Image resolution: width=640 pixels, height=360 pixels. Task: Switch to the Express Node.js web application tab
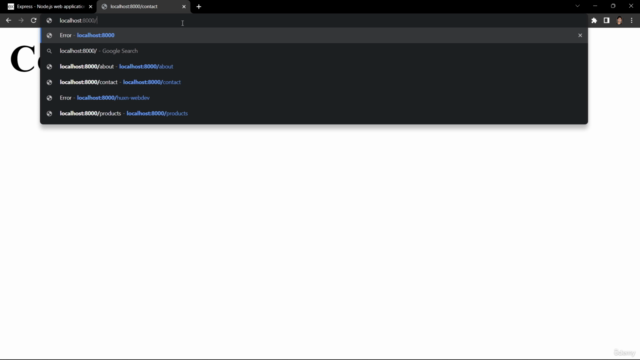click(49, 7)
